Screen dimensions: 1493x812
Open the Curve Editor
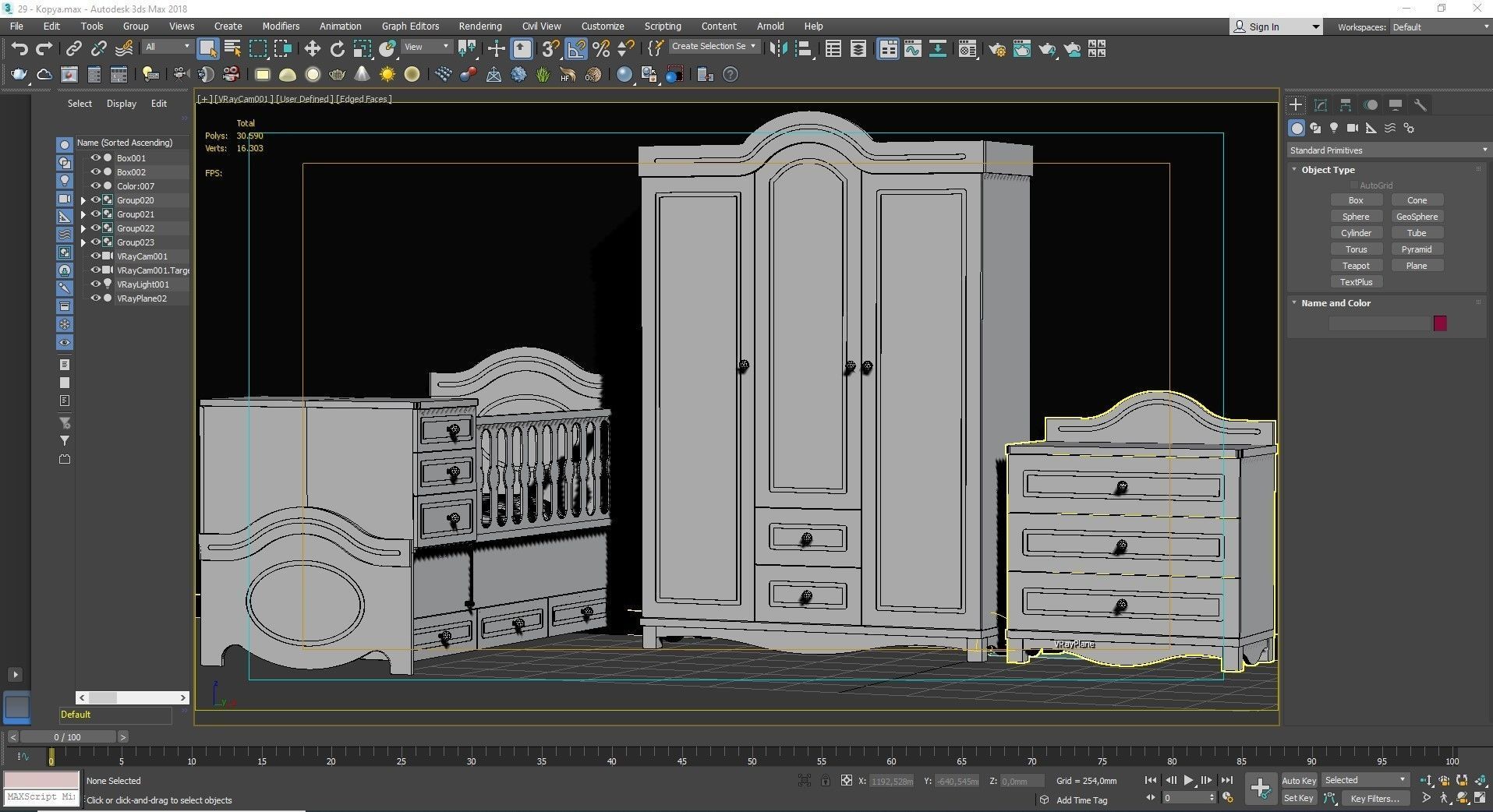(x=913, y=49)
